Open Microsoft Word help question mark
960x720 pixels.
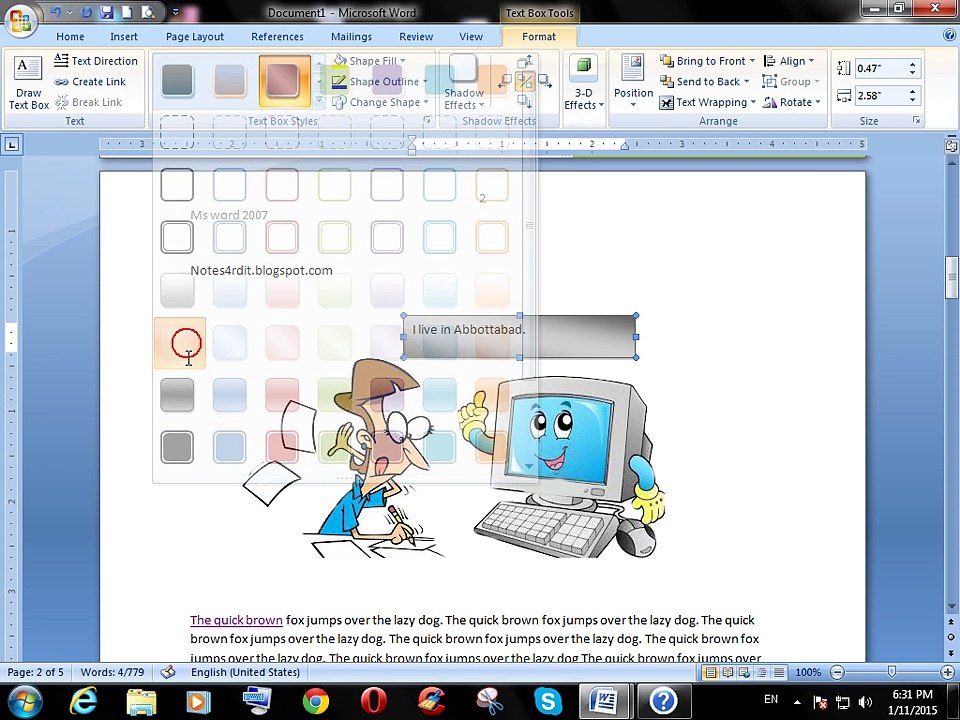coord(949,36)
